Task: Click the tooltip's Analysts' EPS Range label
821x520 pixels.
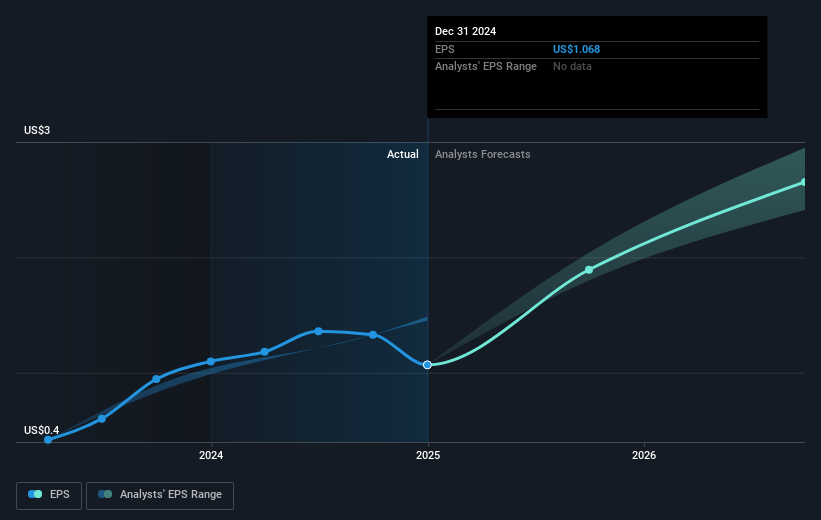Action: pyautogui.click(x=486, y=67)
